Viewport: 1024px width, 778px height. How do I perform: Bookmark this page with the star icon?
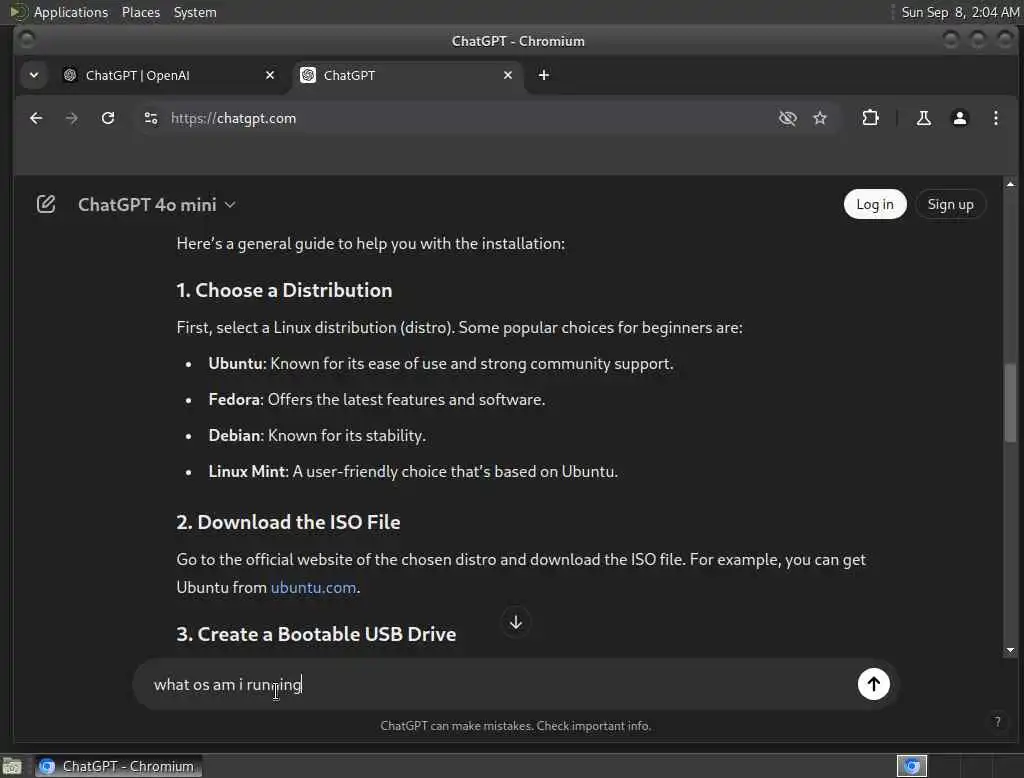(820, 118)
